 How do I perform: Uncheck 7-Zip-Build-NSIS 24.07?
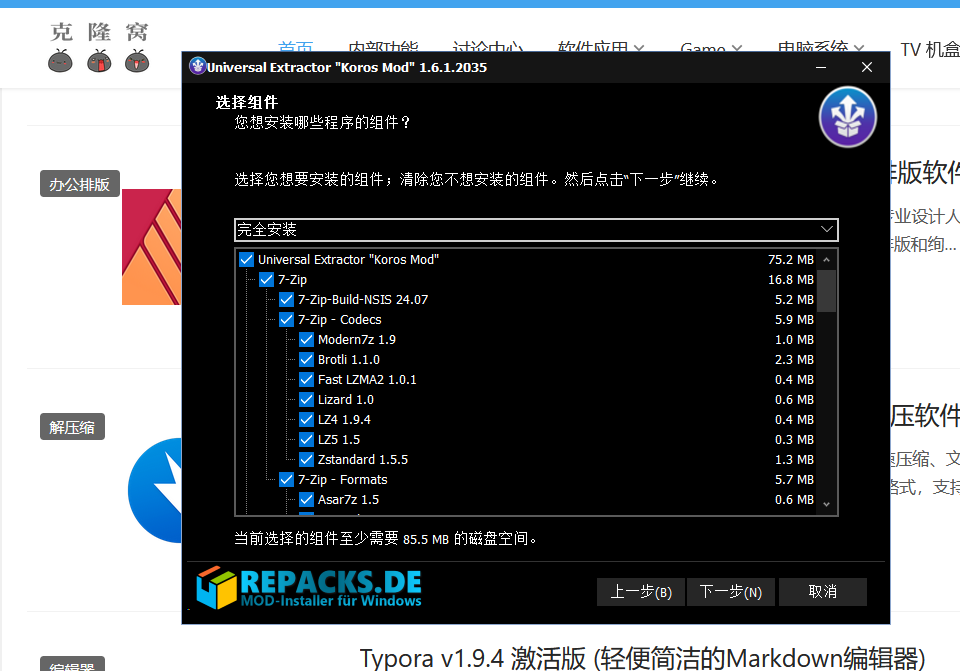(287, 299)
